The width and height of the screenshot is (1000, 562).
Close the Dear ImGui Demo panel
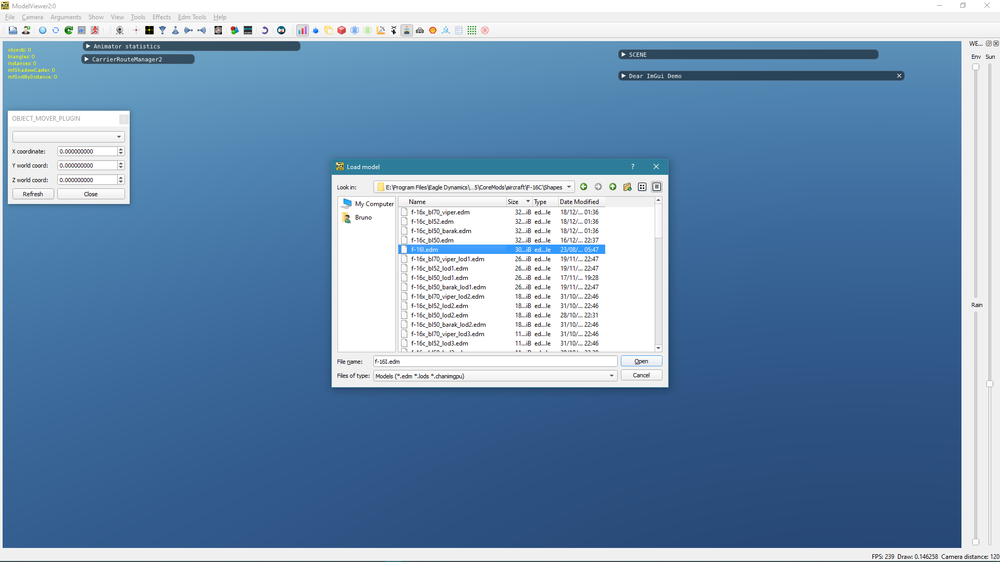899,76
